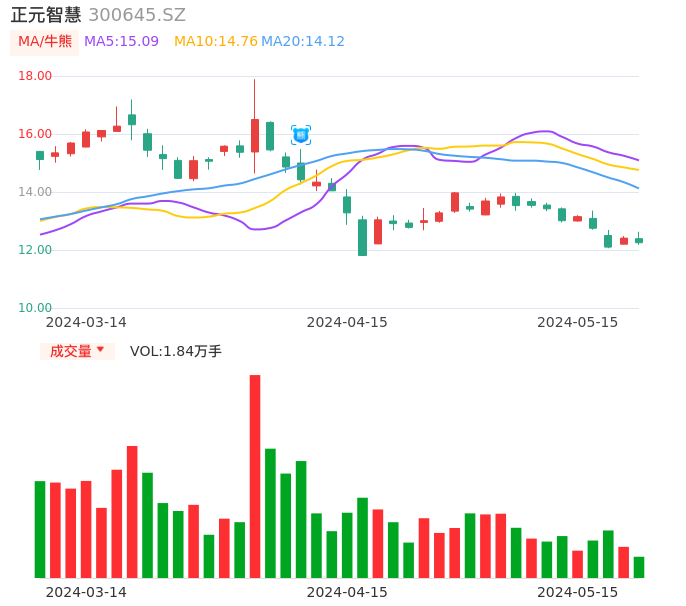The height and width of the screenshot is (606, 686).
Task: Click the 2024-03-14 date under the volume chart
Action: click(86, 592)
